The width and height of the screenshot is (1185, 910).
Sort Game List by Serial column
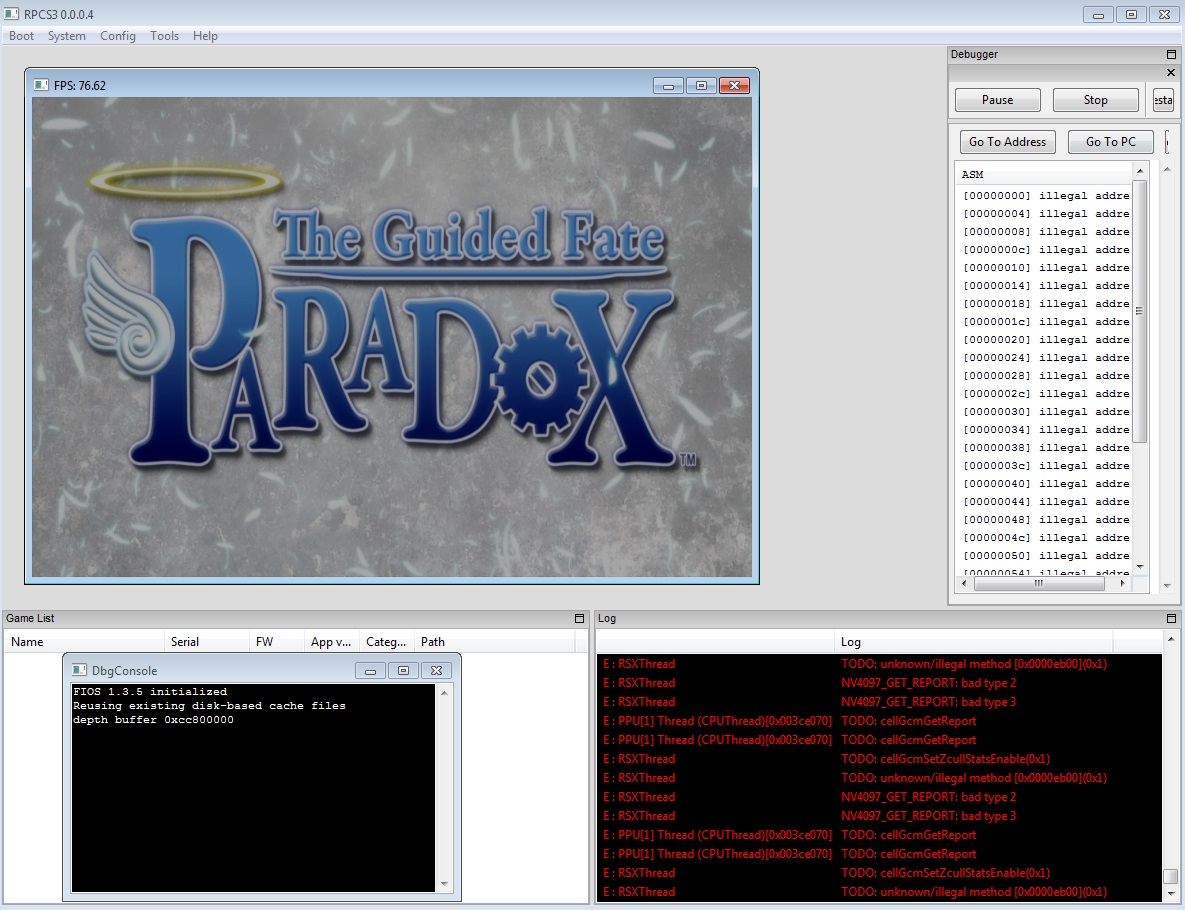tap(207, 642)
